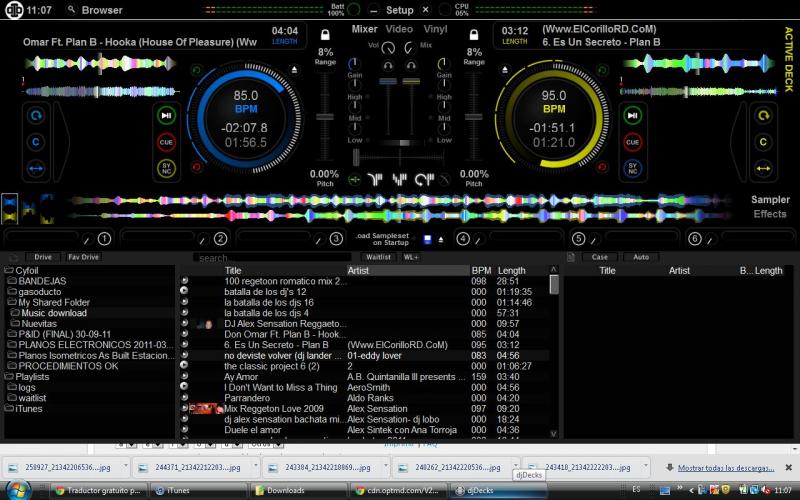Switch to the Vinyl tab
Image resolution: width=800 pixels, height=500 pixels.
tap(435, 30)
